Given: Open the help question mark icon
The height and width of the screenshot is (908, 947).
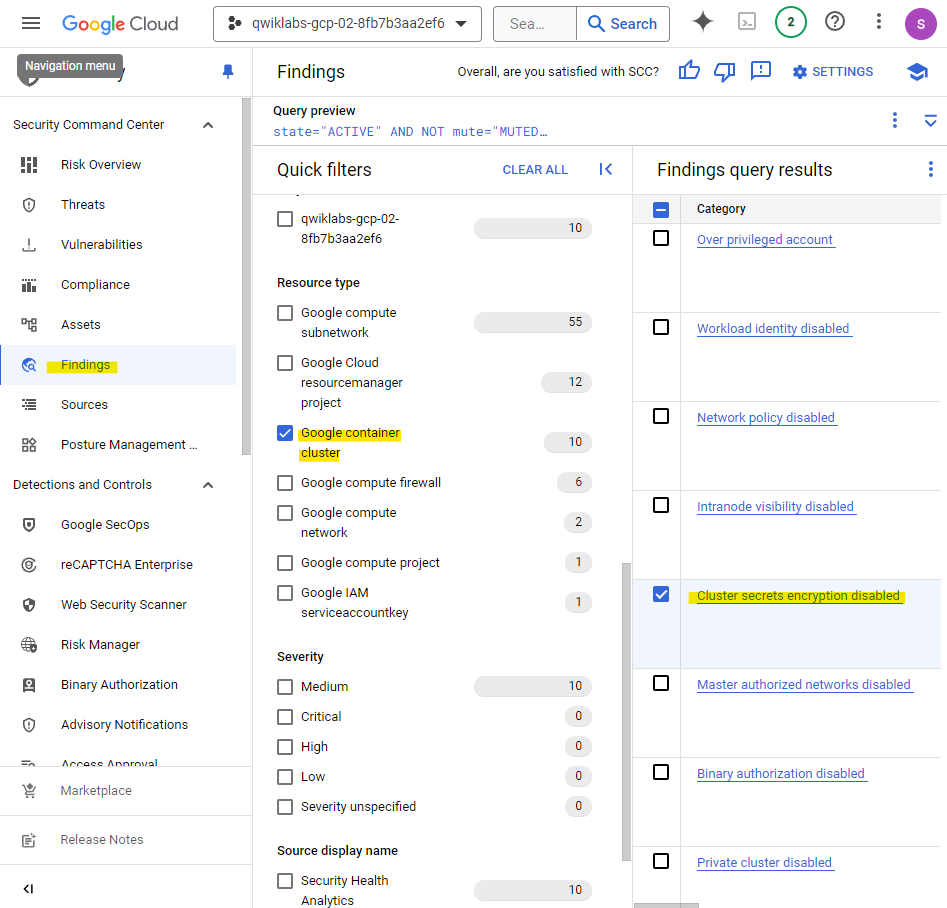Looking at the screenshot, I should pyautogui.click(x=835, y=22).
